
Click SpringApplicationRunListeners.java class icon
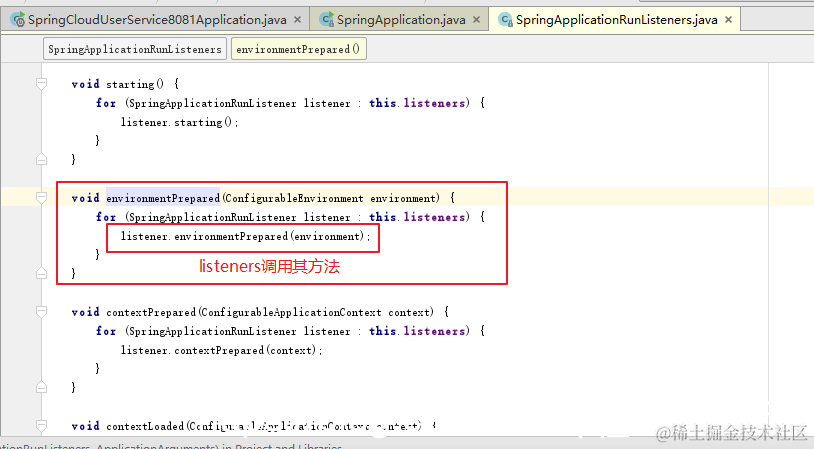pyautogui.click(x=506, y=20)
